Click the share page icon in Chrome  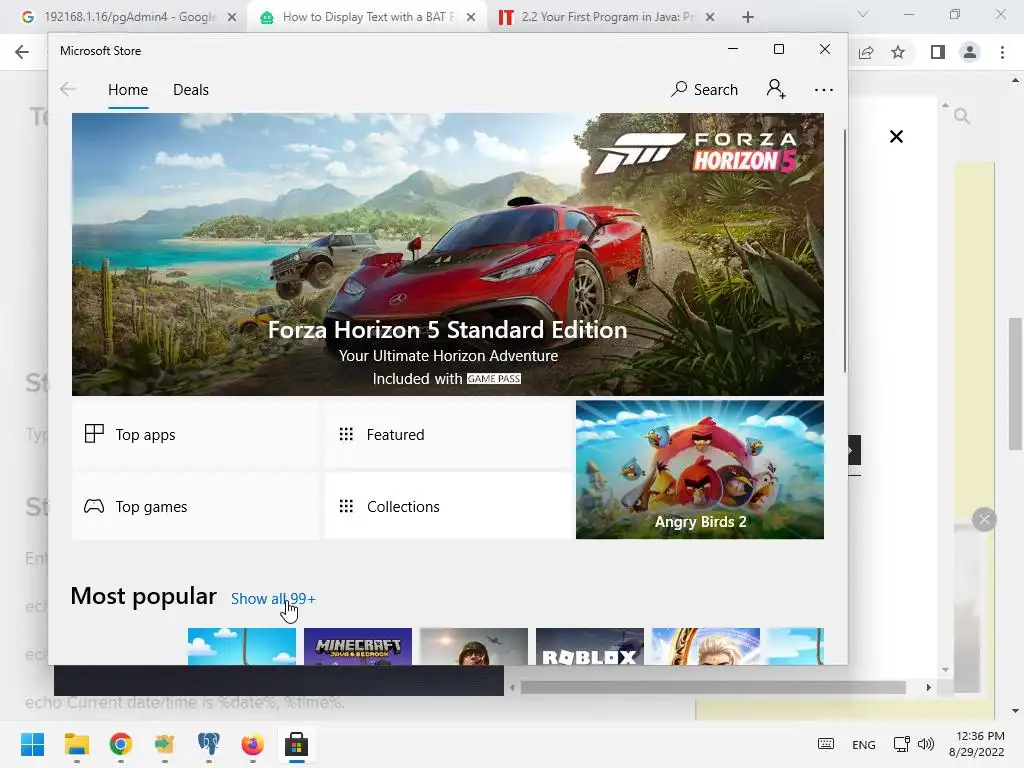pos(866,52)
